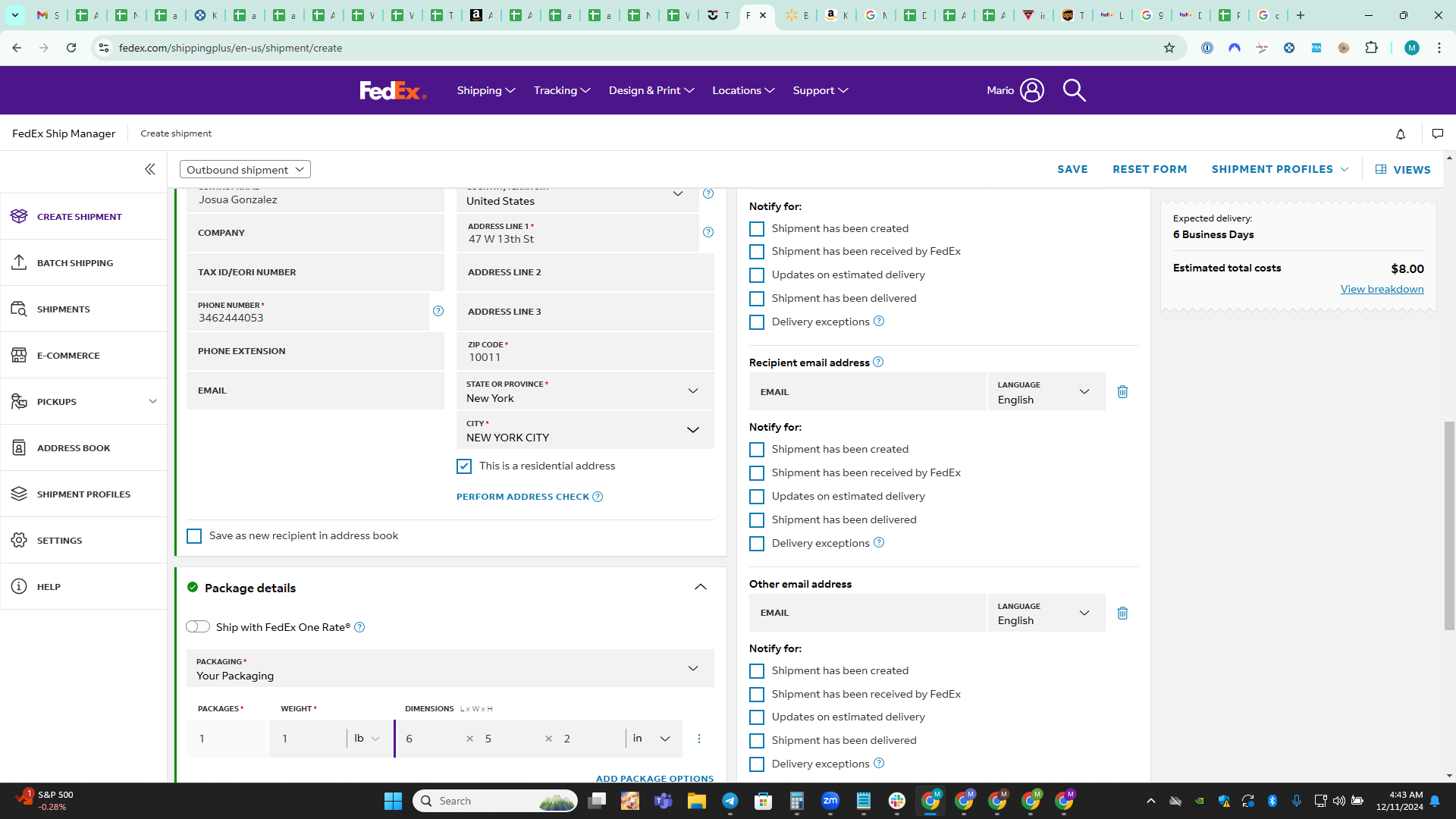Click the Address Line 2 field
Image resolution: width=1456 pixels, height=819 pixels.
point(585,272)
